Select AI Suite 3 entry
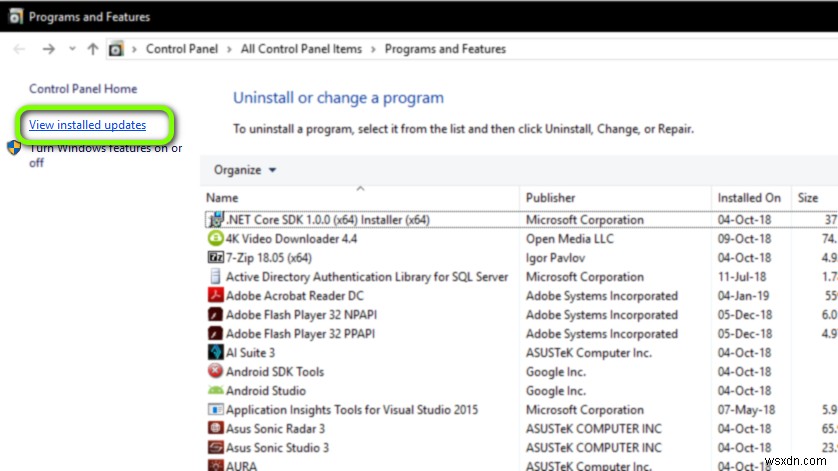The width and height of the screenshot is (838, 471). pos(250,353)
